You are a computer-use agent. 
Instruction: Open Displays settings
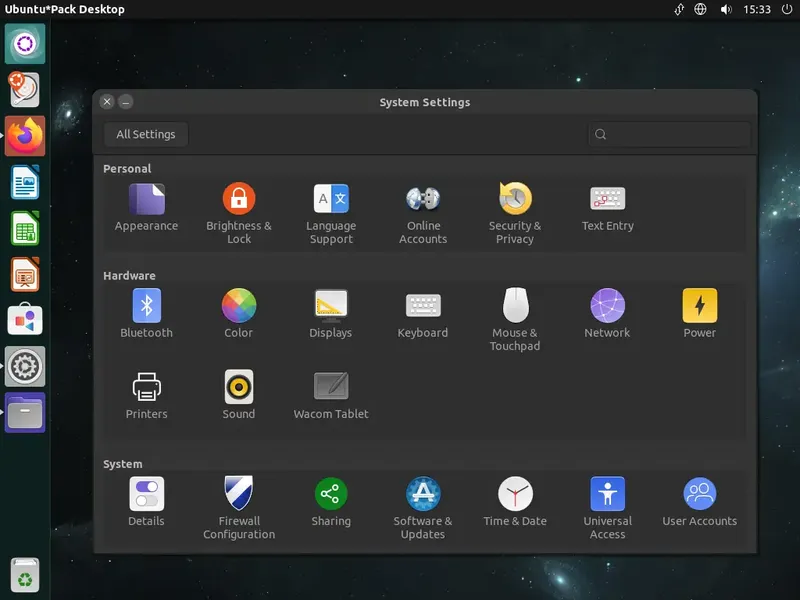coord(331,313)
